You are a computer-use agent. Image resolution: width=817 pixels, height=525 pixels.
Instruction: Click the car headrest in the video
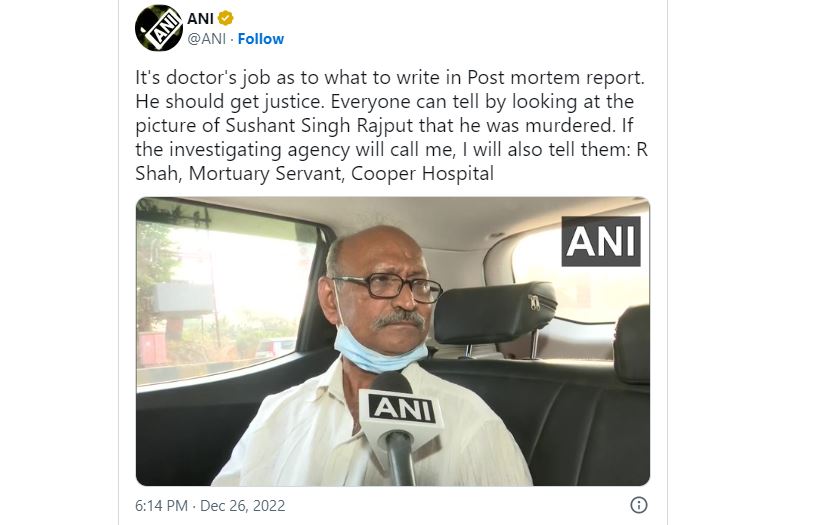493,310
